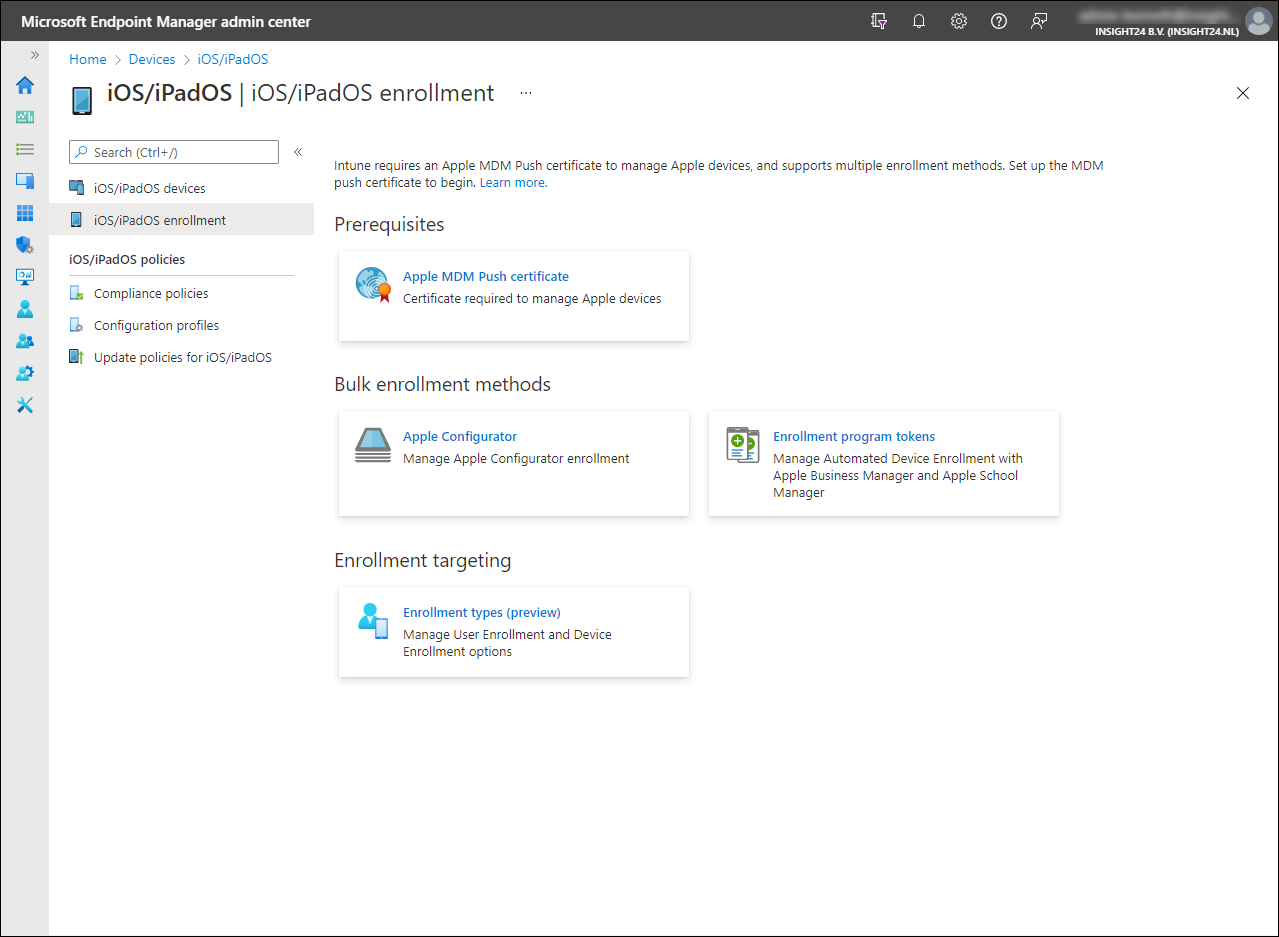The height and width of the screenshot is (937, 1279).
Task: Click Enrollment types card icon
Action: pos(373,621)
